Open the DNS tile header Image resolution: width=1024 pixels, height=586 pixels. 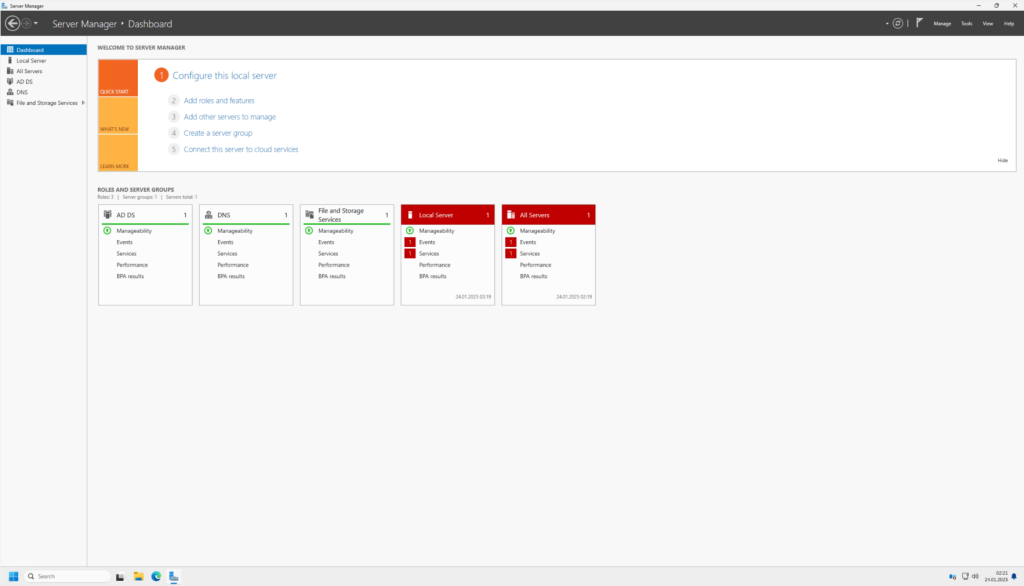[246, 215]
